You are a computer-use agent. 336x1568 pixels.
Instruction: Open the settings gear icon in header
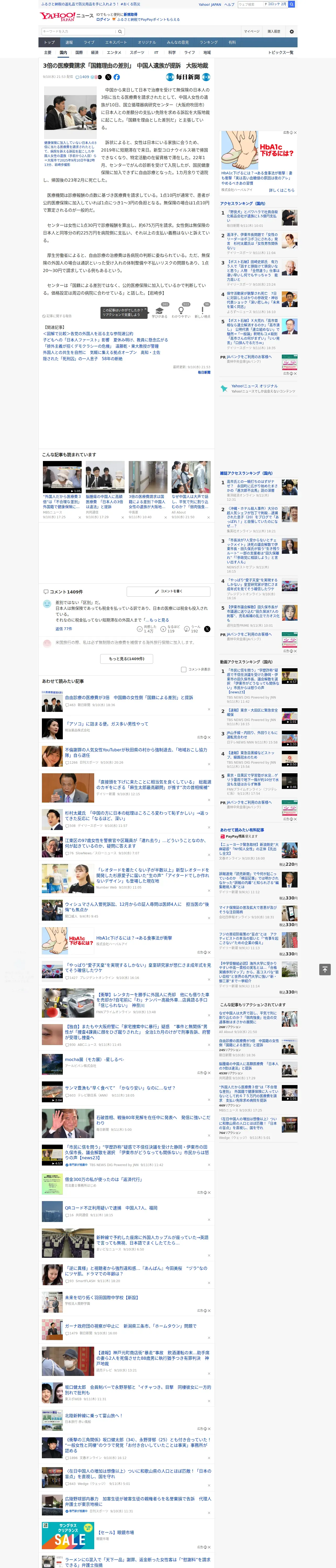[x=292, y=32]
